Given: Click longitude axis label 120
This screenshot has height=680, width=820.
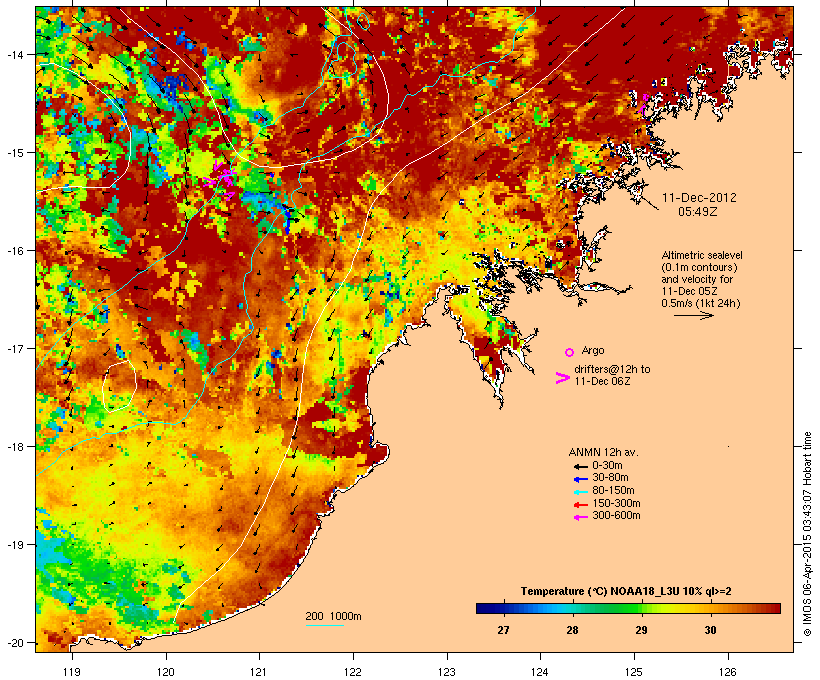Looking at the screenshot, I should (x=166, y=672).
